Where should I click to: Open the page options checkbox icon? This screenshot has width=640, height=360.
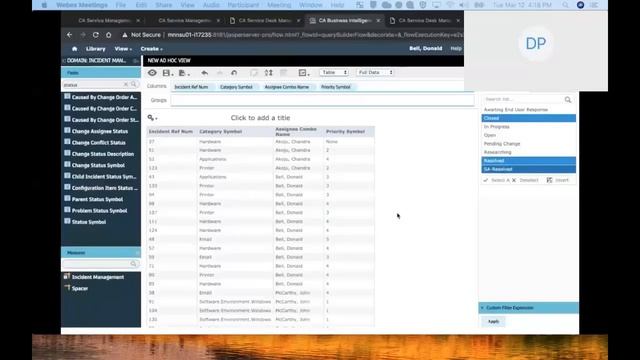[x=303, y=73]
